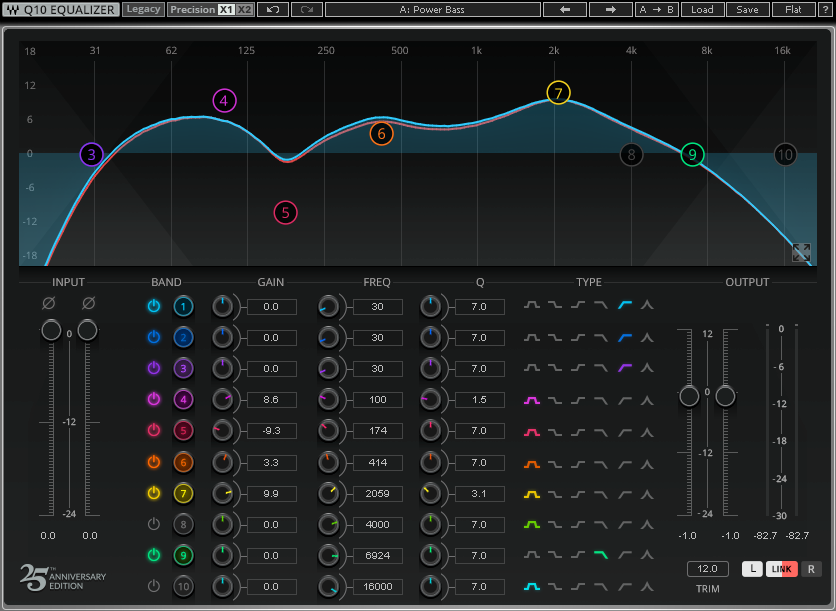The width and height of the screenshot is (836, 611).
Task: Disable band 4 power button
Action: (154, 399)
